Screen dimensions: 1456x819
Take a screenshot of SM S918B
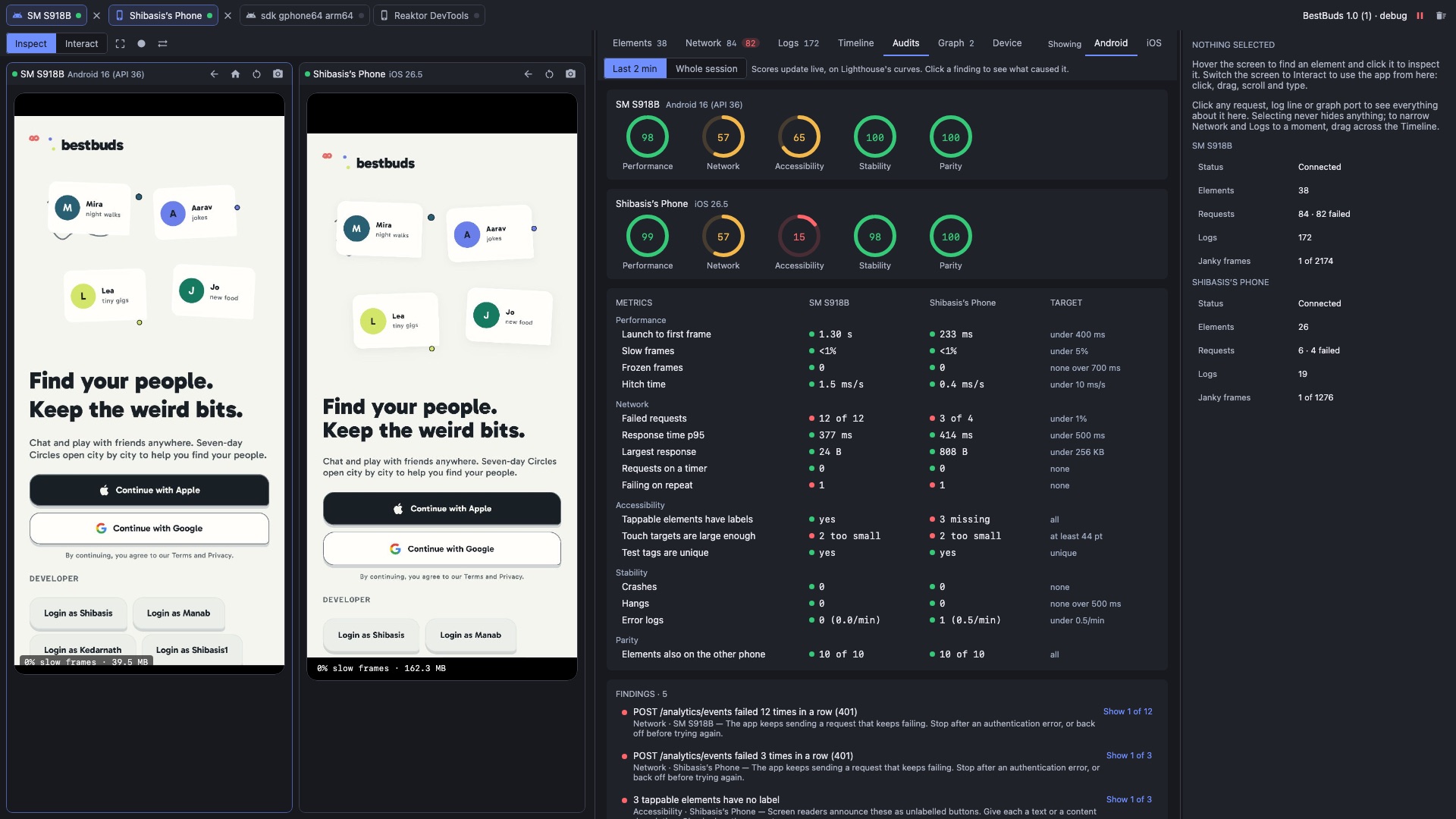point(278,74)
